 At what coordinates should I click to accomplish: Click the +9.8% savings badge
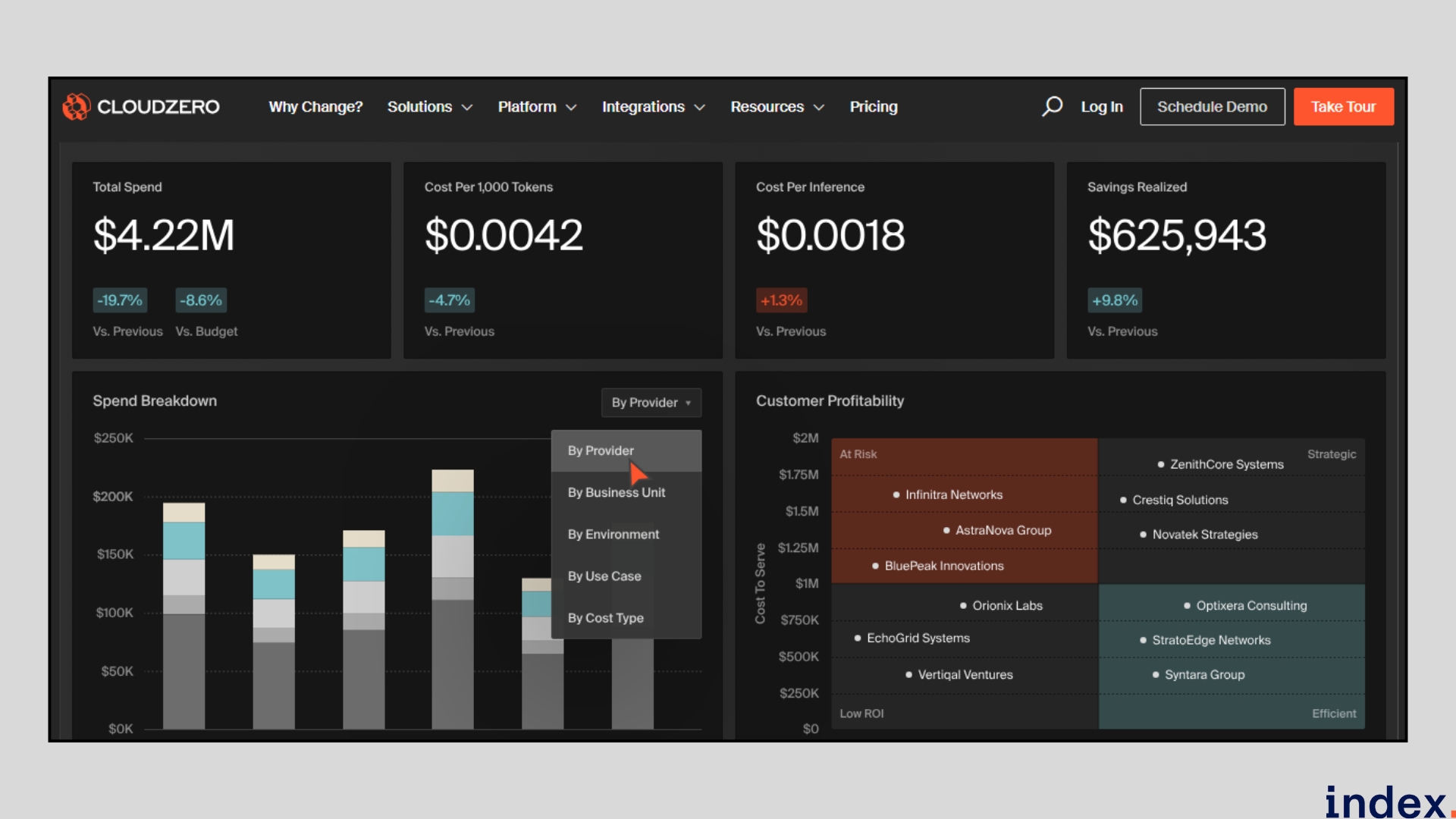1114,300
